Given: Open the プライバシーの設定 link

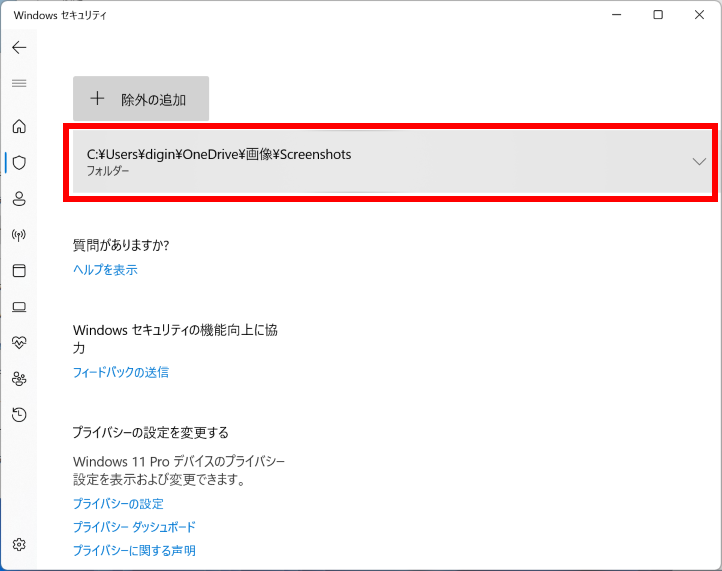Looking at the screenshot, I should 118,504.
